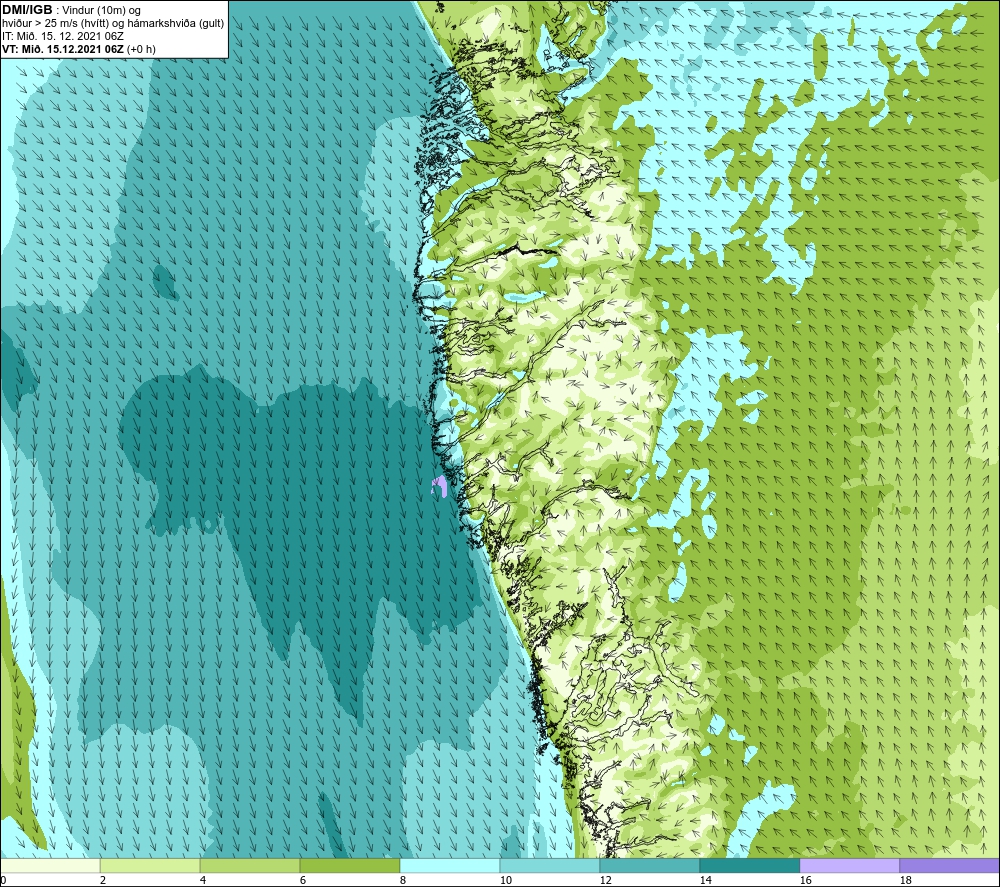Screen dimensions: 1000x887
Task: Click the legend tick label '16'
Action: pyautogui.click(x=805, y=880)
